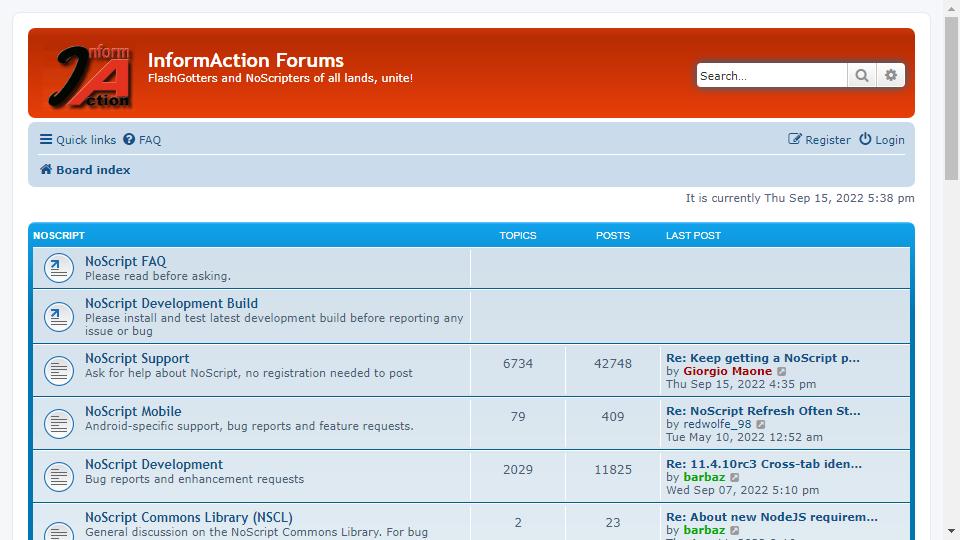
Task: Focus the Search input field
Action: (x=771, y=75)
